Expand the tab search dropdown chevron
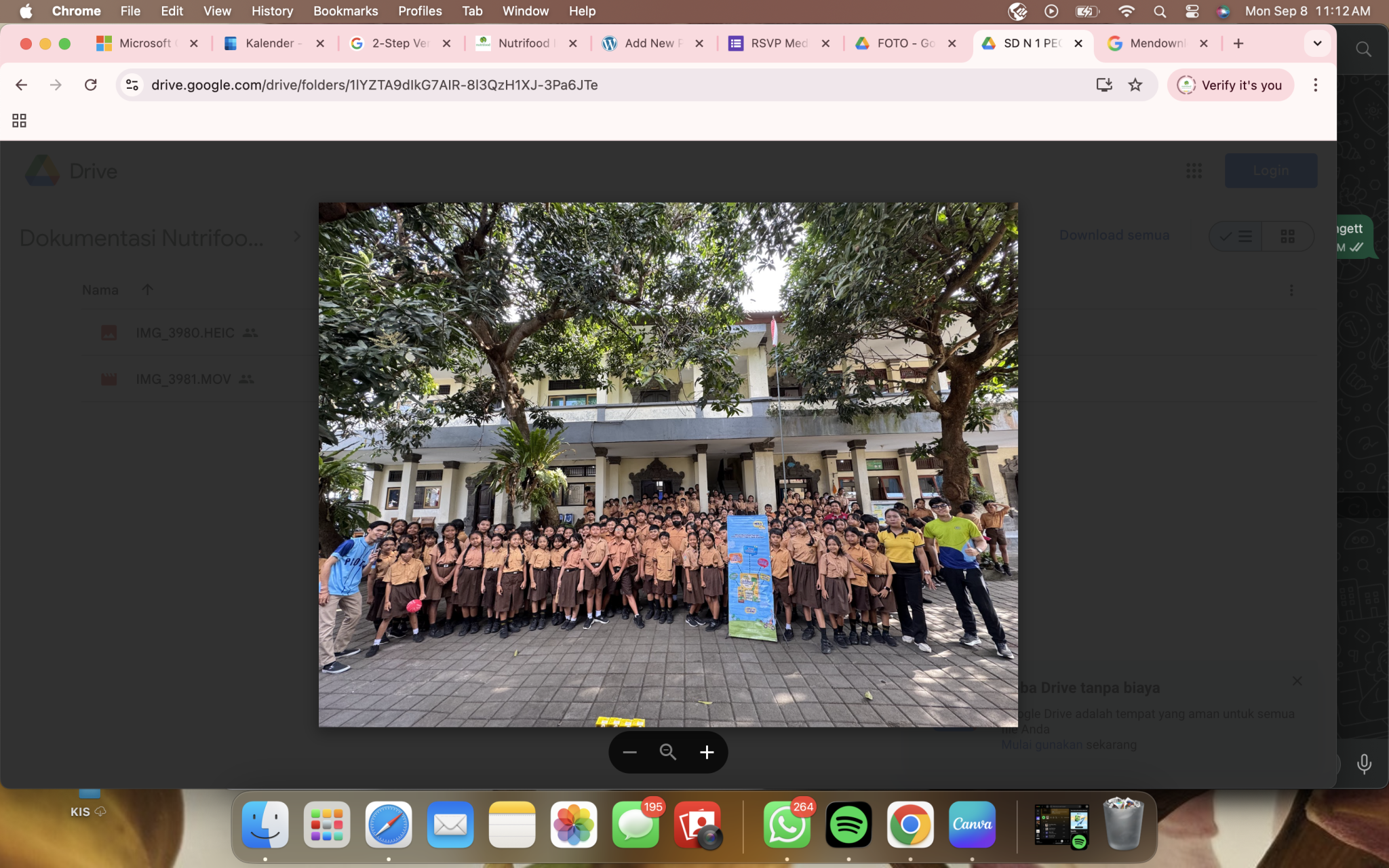The width and height of the screenshot is (1389, 868). coord(1317,43)
